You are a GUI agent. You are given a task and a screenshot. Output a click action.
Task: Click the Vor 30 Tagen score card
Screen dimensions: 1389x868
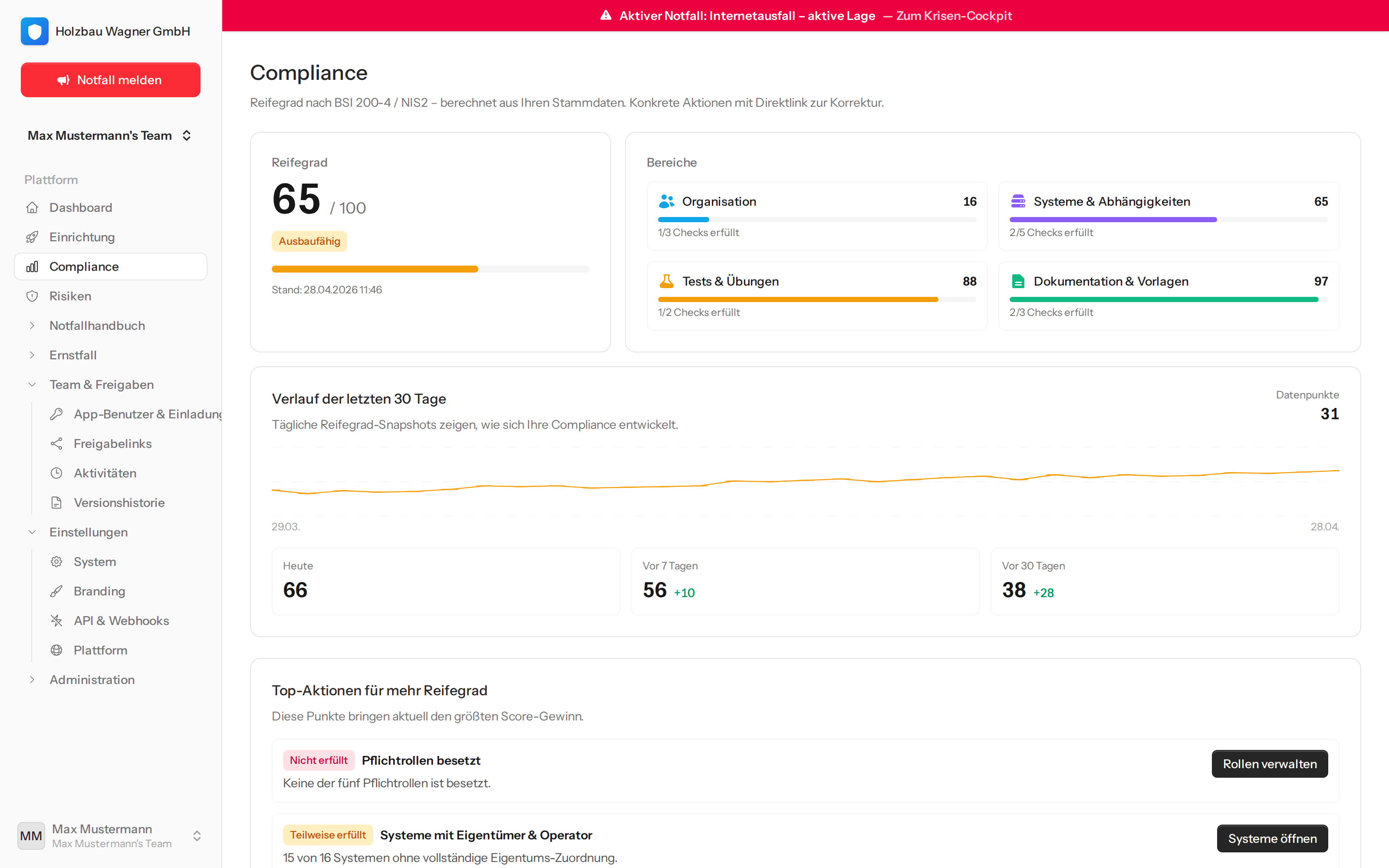point(1165,582)
